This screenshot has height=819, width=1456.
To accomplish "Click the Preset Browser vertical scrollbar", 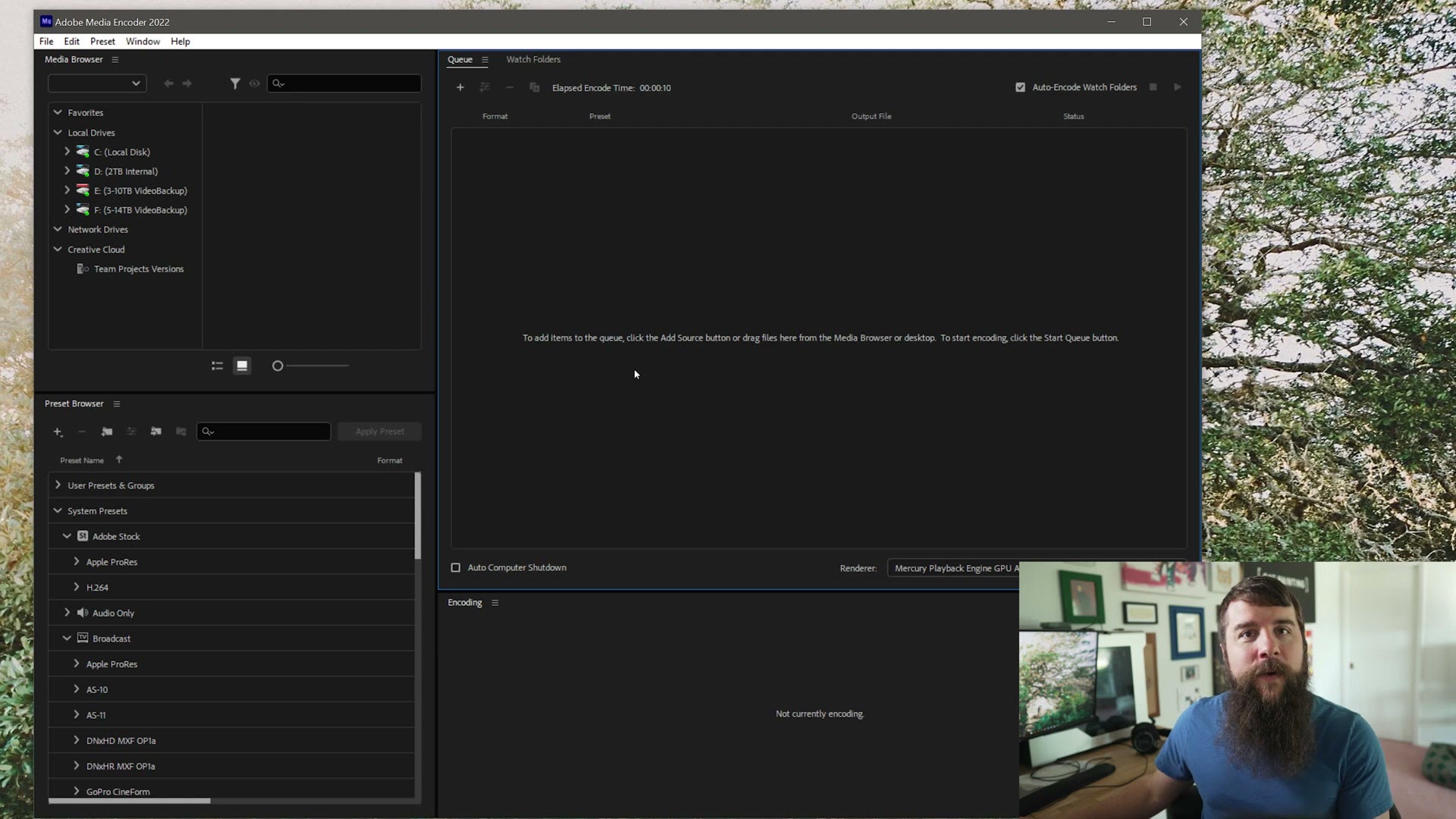I will click(417, 516).
